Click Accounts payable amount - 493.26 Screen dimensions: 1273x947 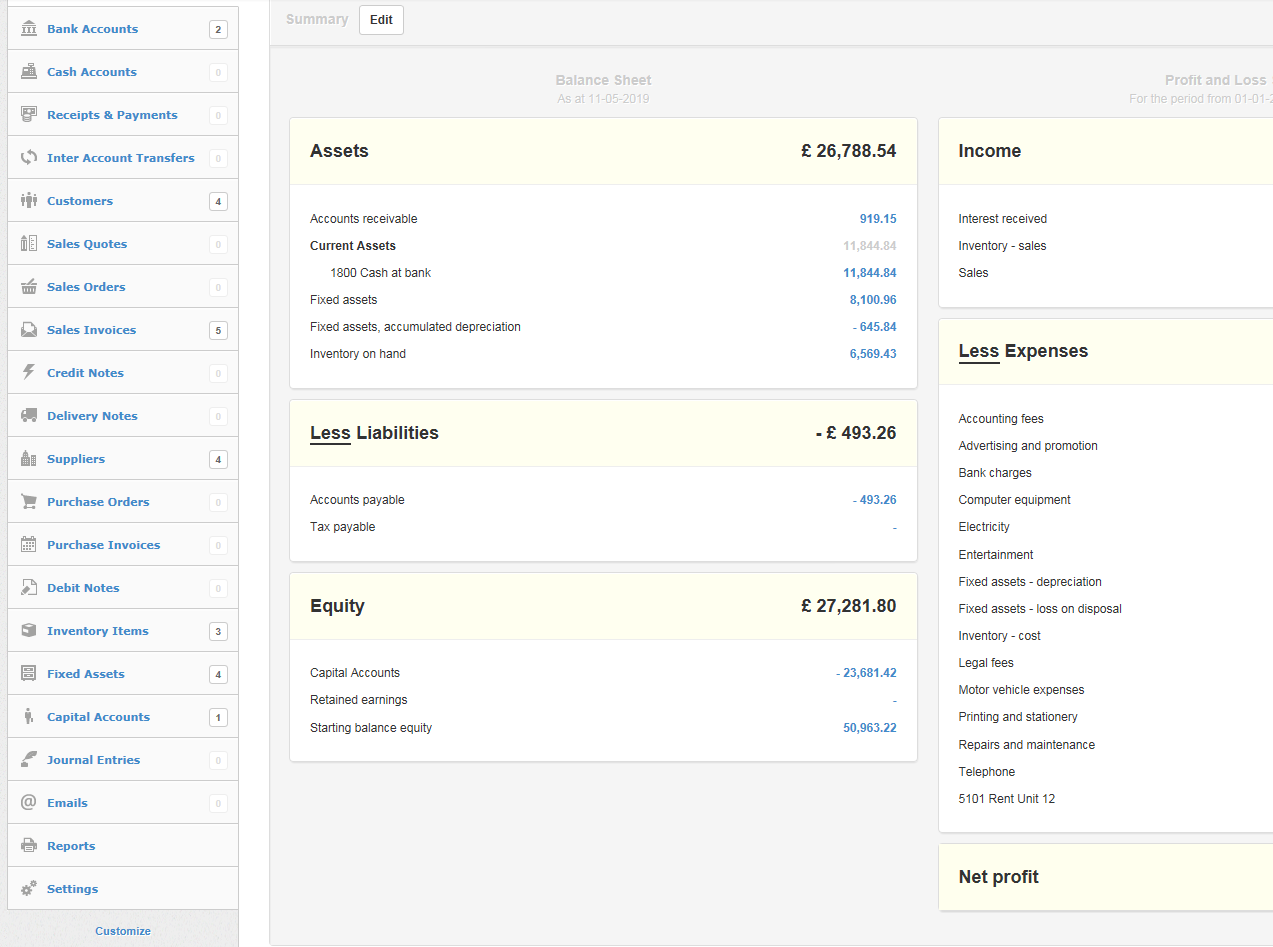(x=875, y=500)
